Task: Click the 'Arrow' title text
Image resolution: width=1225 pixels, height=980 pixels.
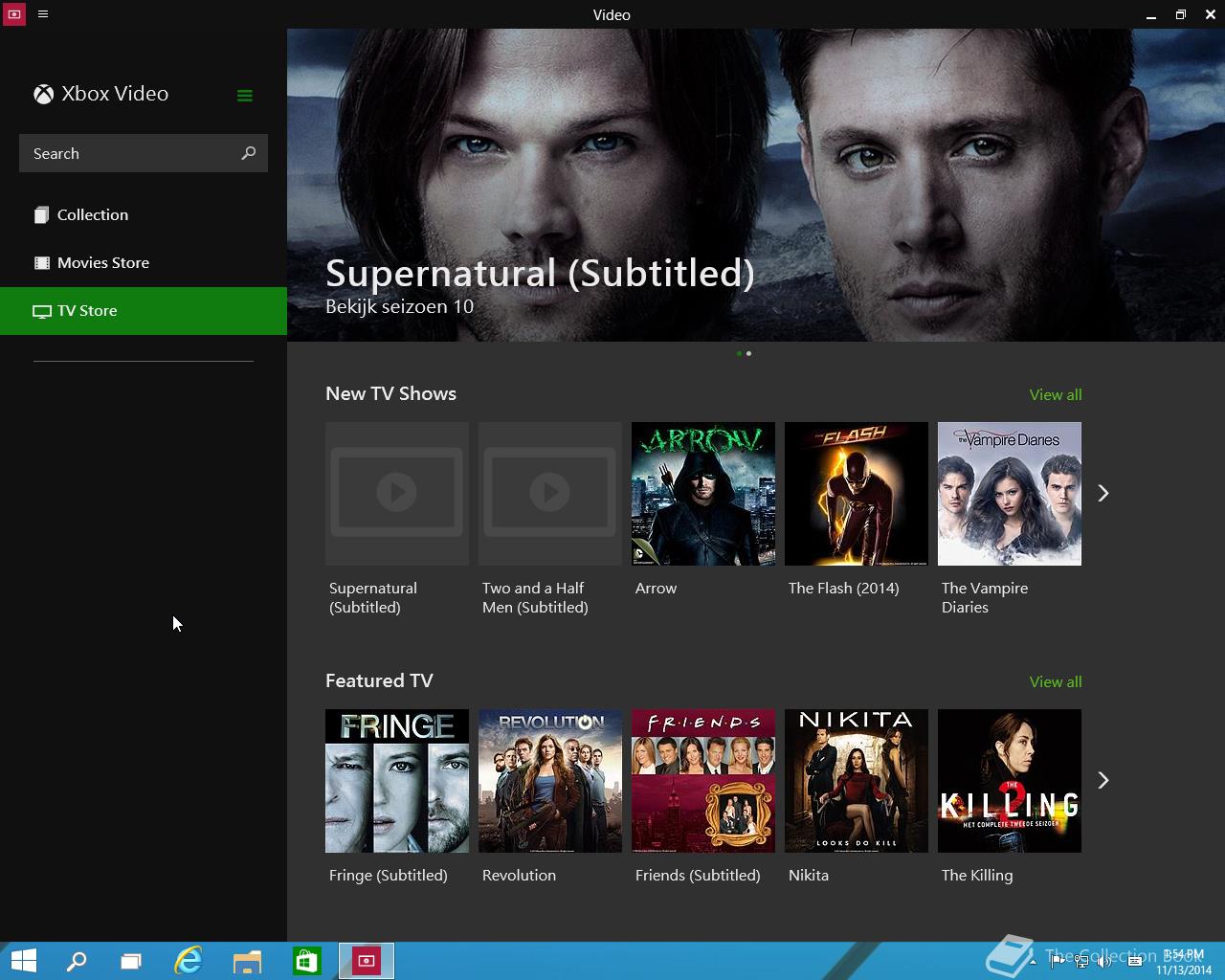Action: click(656, 589)
